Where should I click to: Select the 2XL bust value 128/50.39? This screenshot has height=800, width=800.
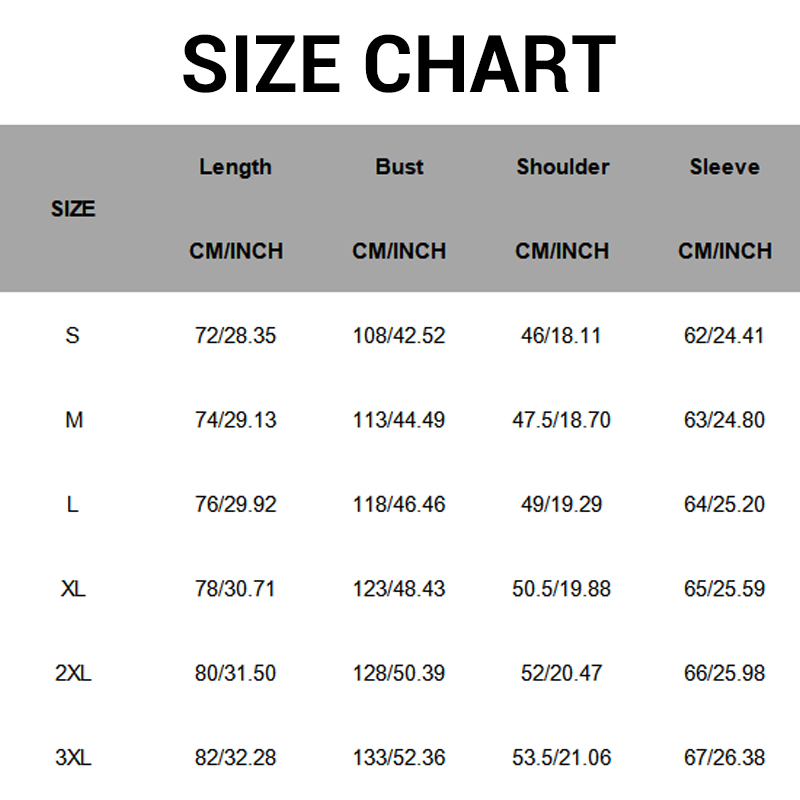coord(399,673)
